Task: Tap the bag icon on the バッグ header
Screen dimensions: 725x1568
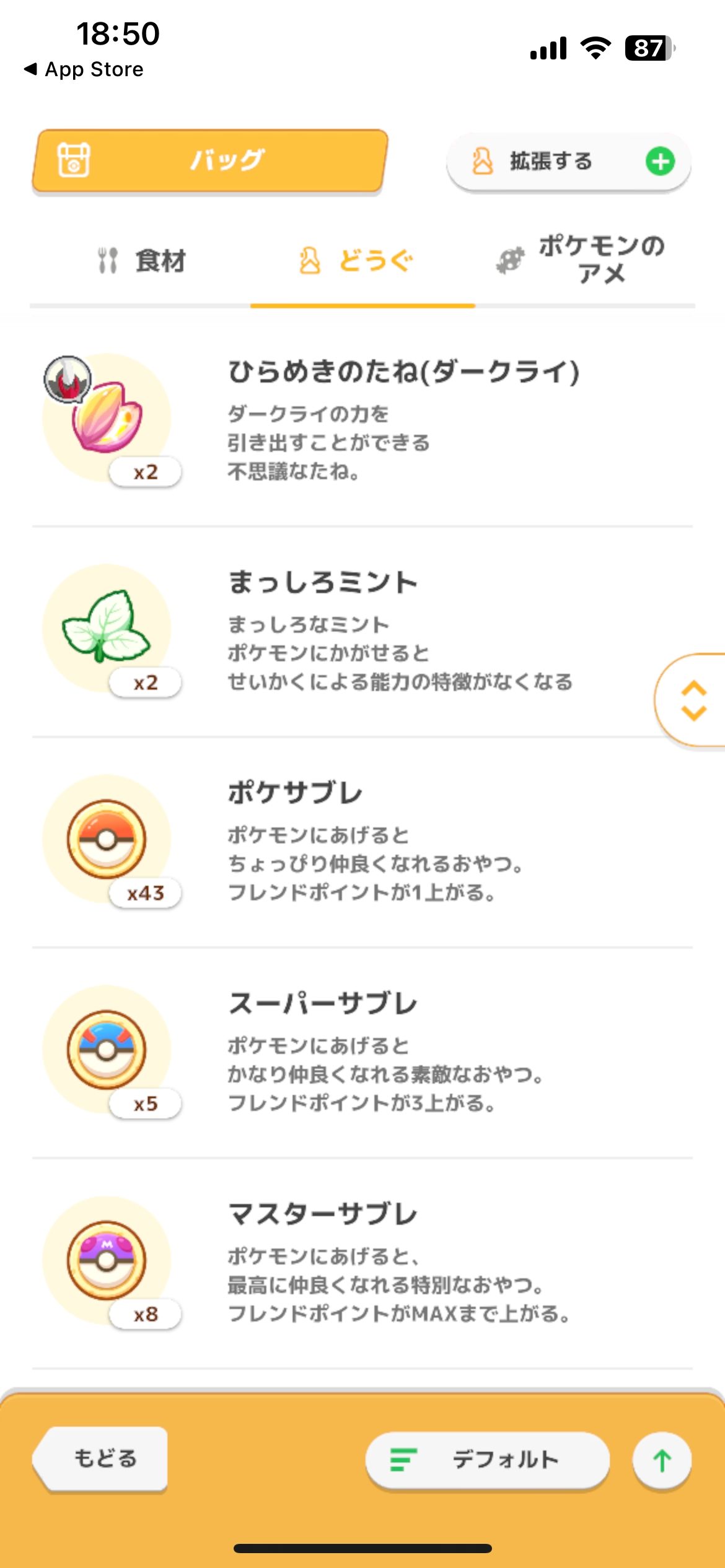Action: [x=74, y=160]
